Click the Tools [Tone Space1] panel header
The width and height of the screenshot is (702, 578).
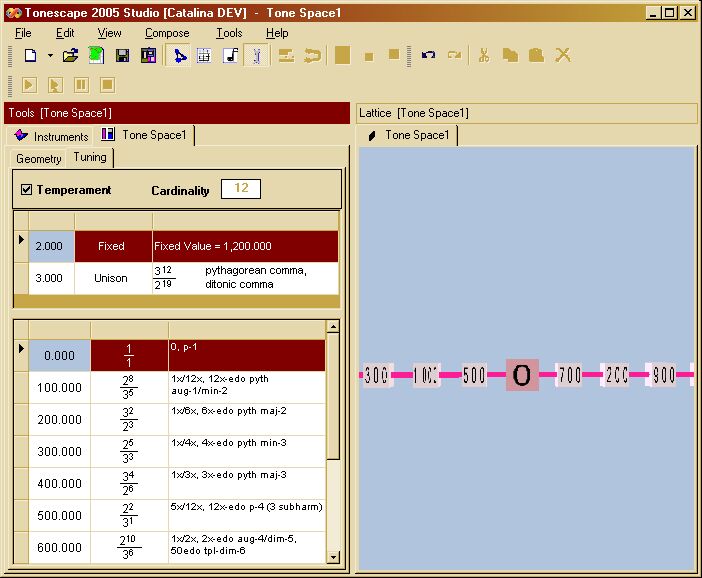177,113
